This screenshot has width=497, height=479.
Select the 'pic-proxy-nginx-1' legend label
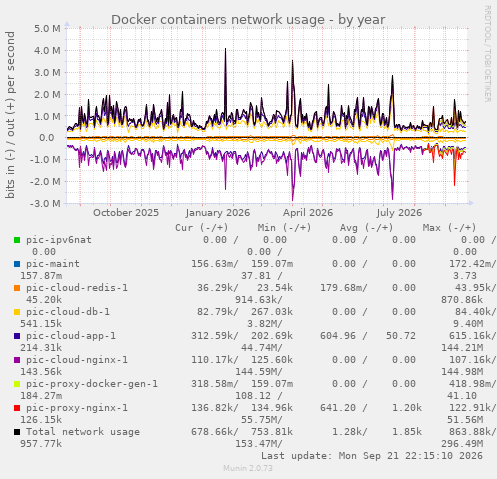click(x=77, y=408)
